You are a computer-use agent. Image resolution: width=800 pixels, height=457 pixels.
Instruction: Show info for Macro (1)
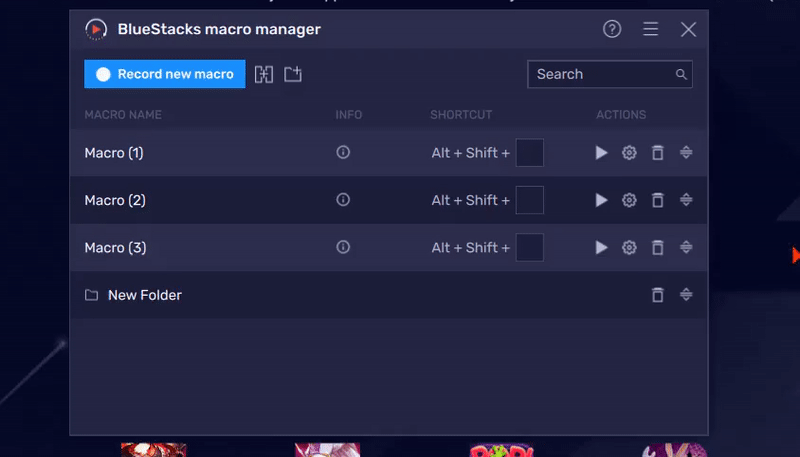click(343, 152)
